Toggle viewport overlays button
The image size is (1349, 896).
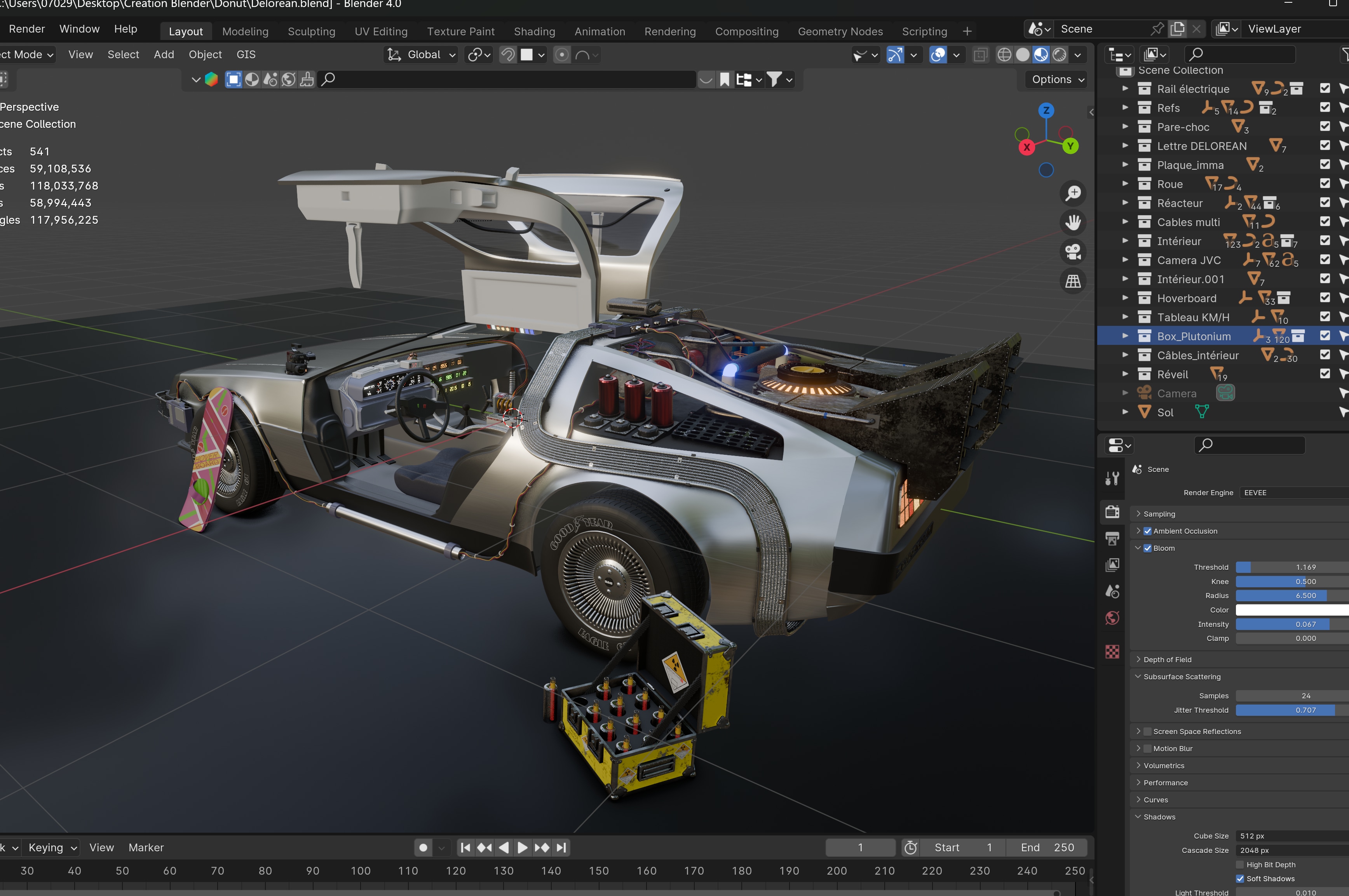coord(938,55)
